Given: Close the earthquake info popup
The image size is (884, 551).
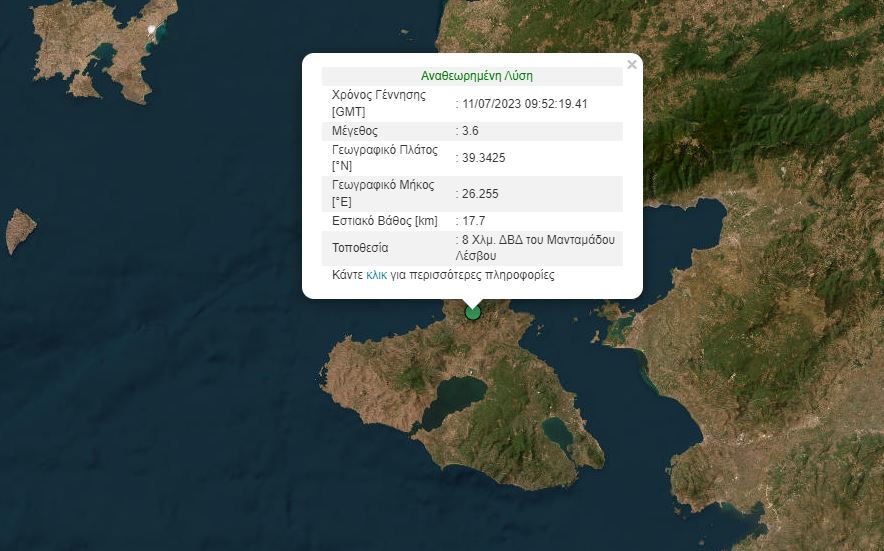Looking at the screenshot, I should coord(631,65).
